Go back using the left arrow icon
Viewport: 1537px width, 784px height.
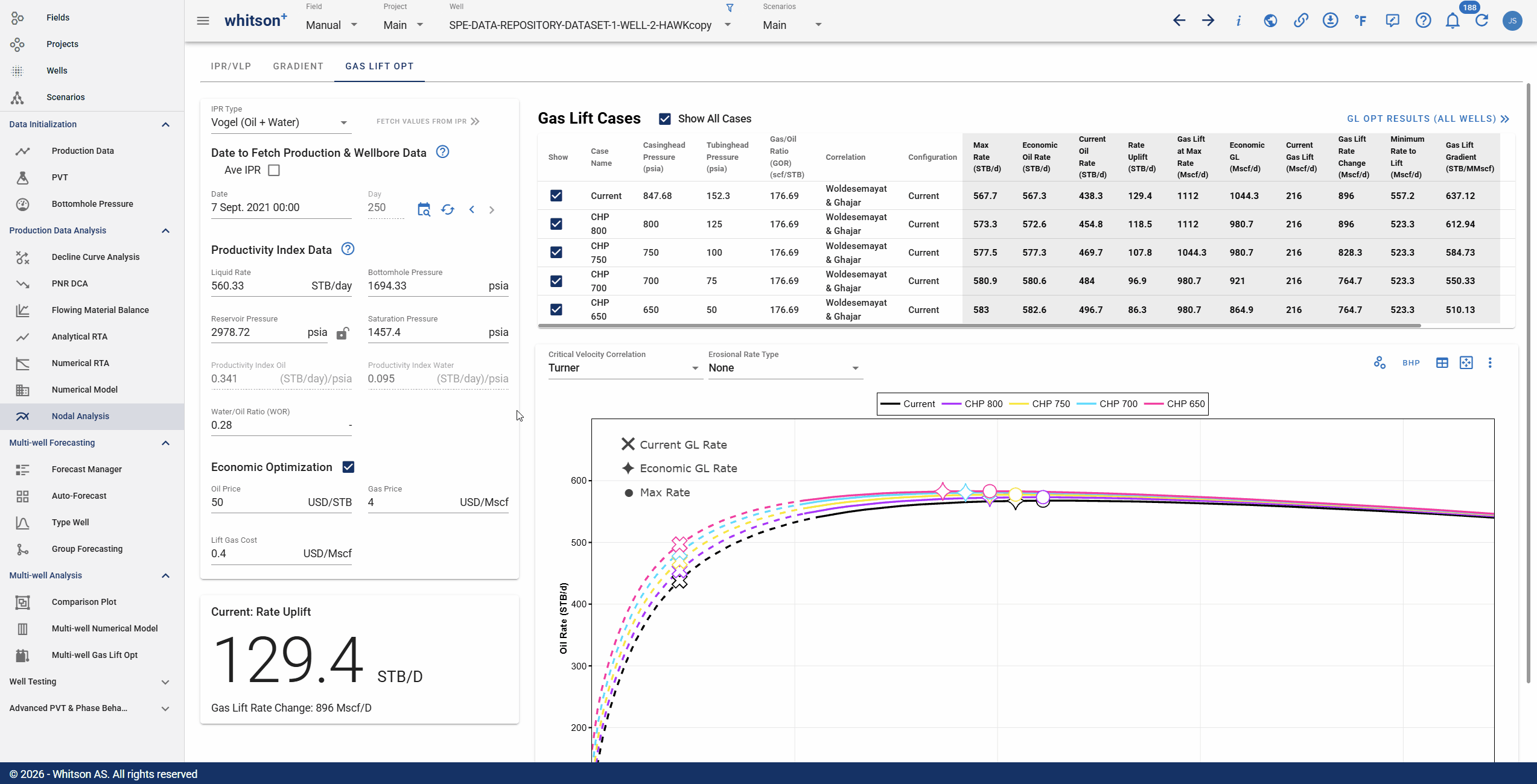[x=1179, y=21]
